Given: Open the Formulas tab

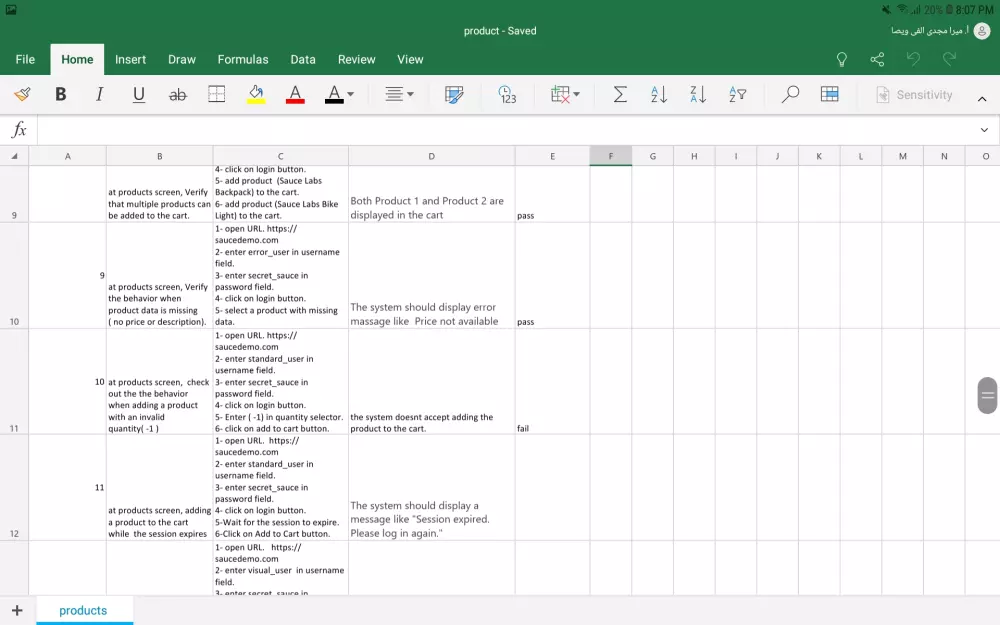Looking at the screenshot, I should [x=243, y=60].
